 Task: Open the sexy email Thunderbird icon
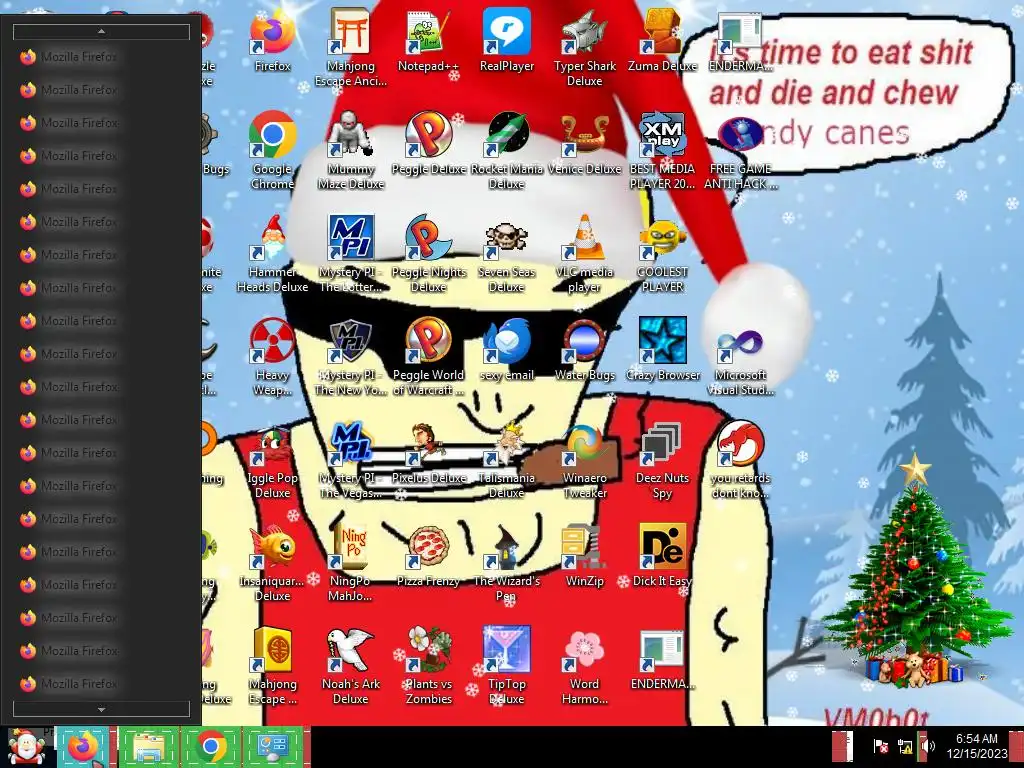click(507, 350)
